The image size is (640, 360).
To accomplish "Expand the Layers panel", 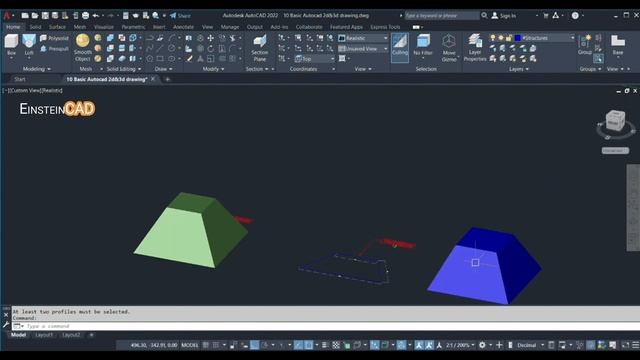I will (x=519, y=69).
